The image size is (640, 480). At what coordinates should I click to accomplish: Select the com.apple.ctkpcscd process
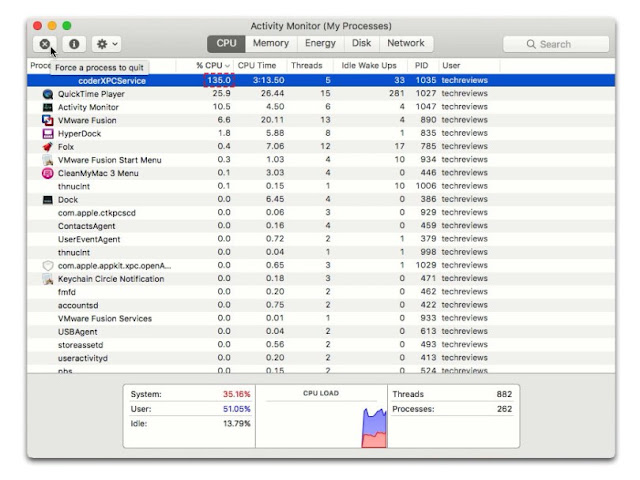coord(97,213)
